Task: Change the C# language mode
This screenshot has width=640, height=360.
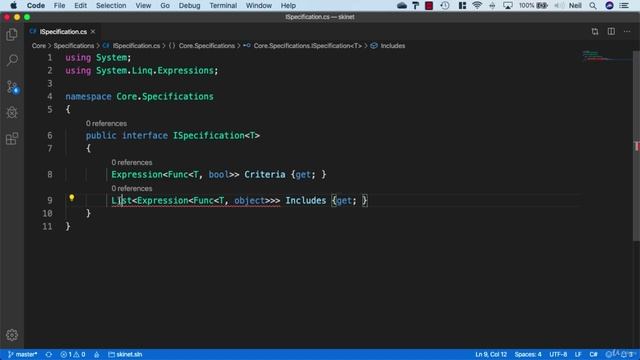Action: coord(593,354)
